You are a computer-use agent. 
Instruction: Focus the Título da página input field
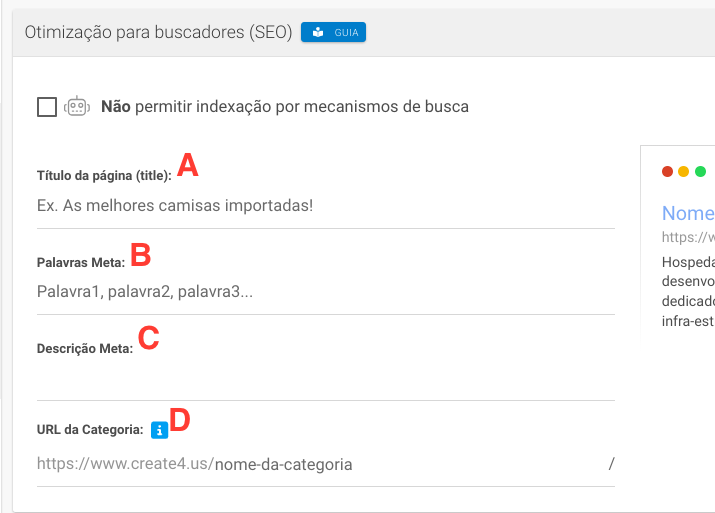325,206
